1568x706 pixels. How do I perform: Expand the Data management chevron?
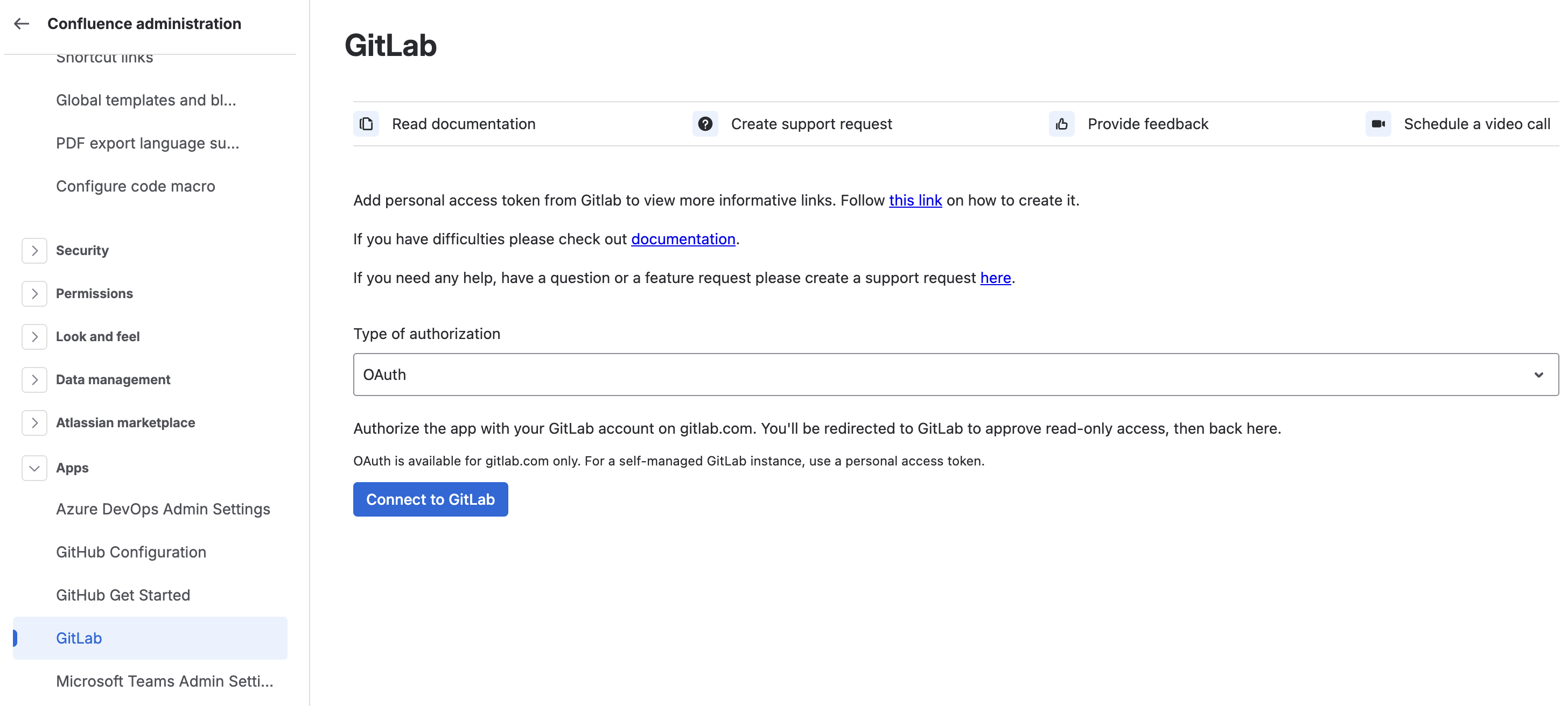pyautogui.click(x=34, y=380)
